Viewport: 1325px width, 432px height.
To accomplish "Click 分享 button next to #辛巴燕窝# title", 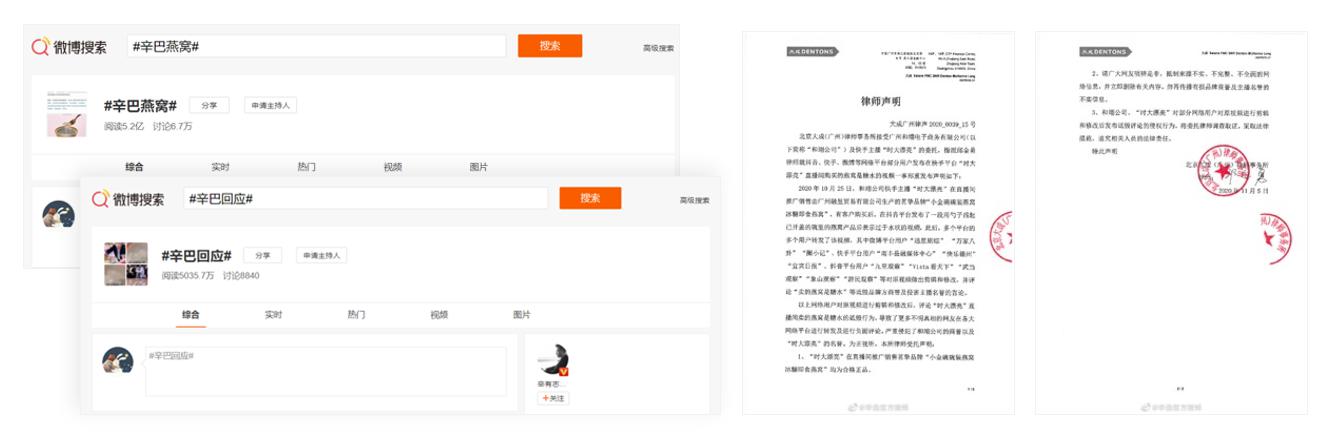I will coord(209,105).
